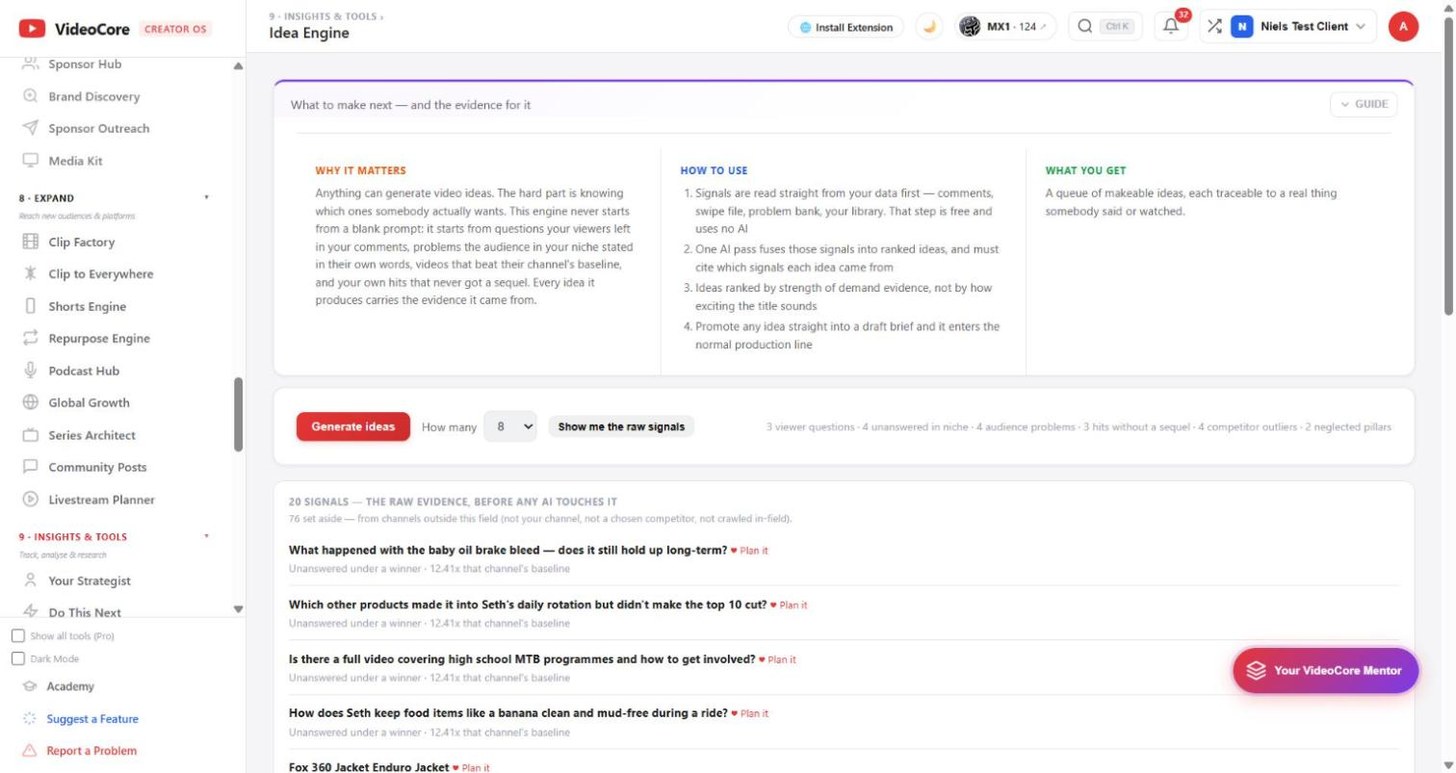Image resolution: width=1456 pixels, height=773 pixels.
Task: Click the sidebar scrollbar thumb
Action: [x=238, y=414]
